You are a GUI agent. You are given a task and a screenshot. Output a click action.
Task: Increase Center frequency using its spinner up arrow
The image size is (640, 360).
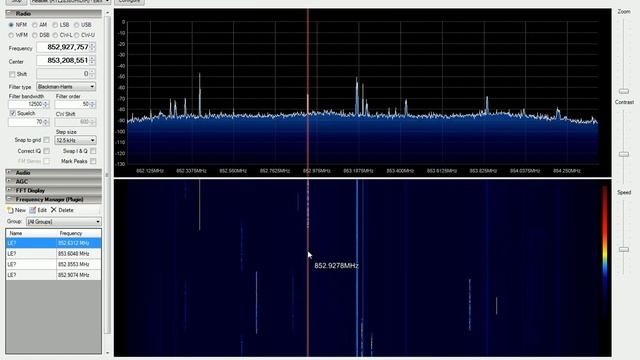tap(93, 58)
